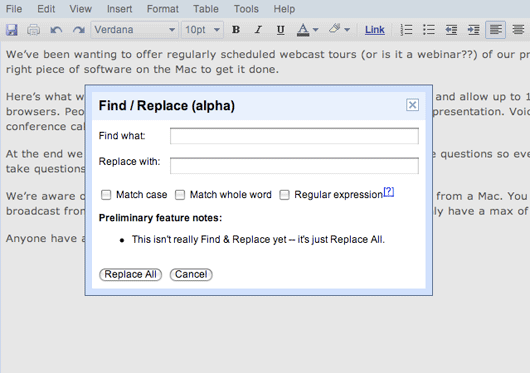530x373 pixels.
Task: Redo the last action
Action: (x=79, y=30)
